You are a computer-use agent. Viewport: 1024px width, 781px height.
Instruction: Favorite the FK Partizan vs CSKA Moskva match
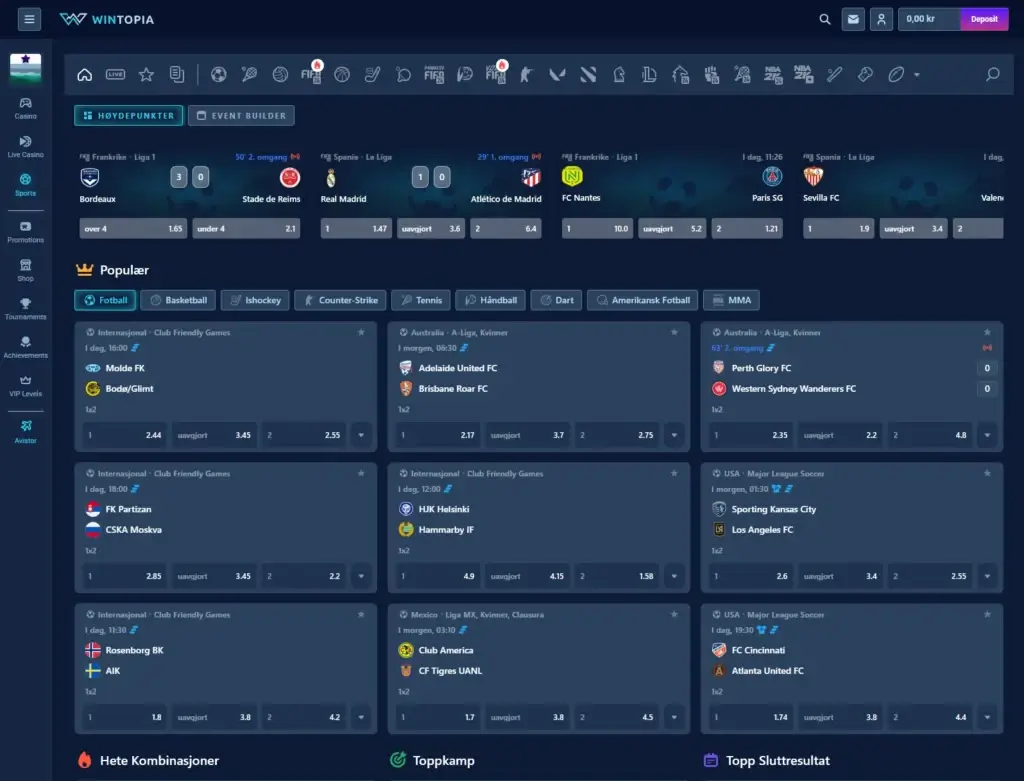pos(361,473)
